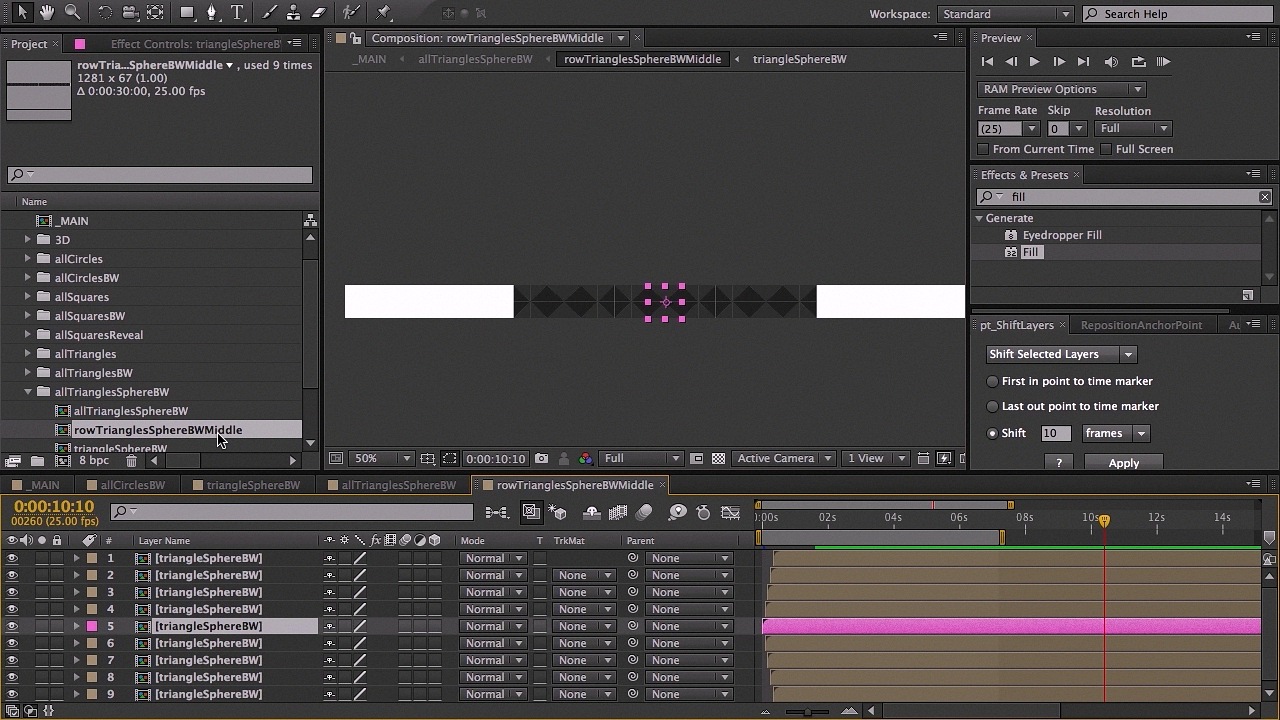Select the Selection arrow tool
The width and height of the screenshot is (1280, 720).
(22, 13)
